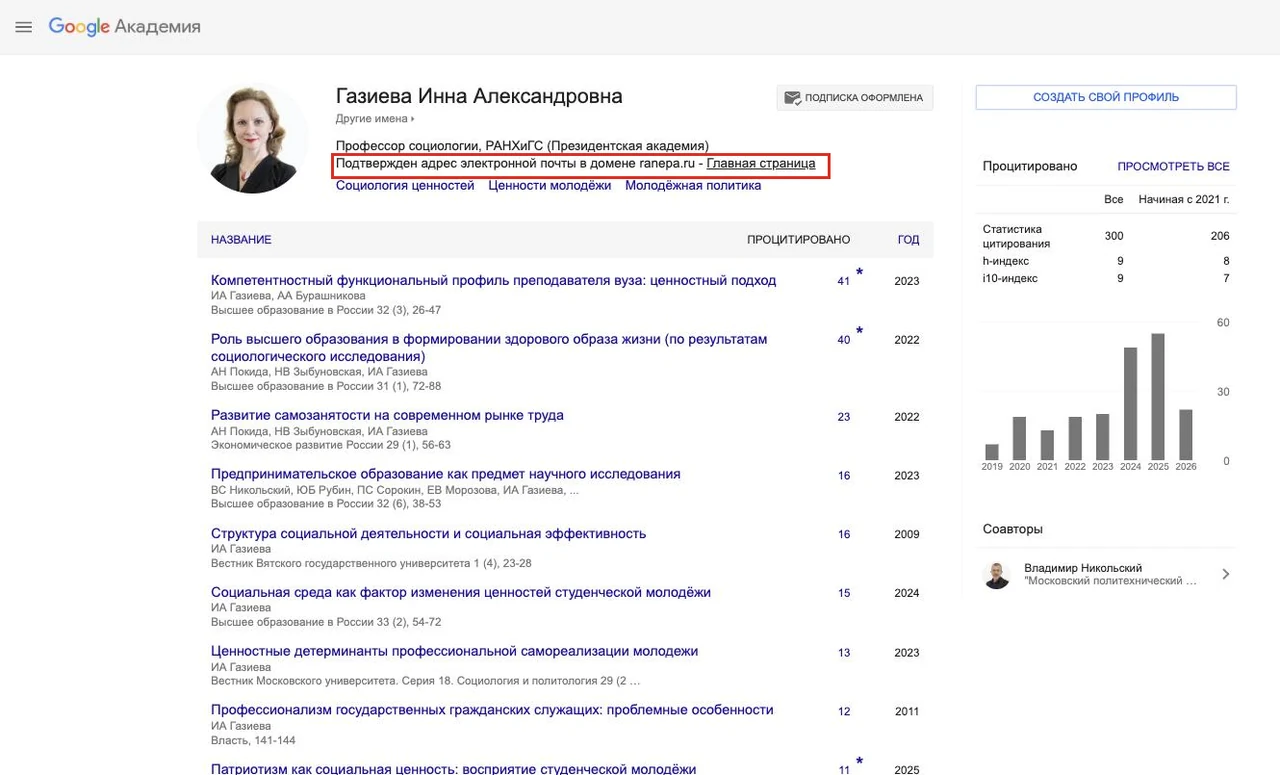Sort by НАЗВАНИЕ column header
This screenshot has height=775, width=1280.
click(x=241, y=240)
